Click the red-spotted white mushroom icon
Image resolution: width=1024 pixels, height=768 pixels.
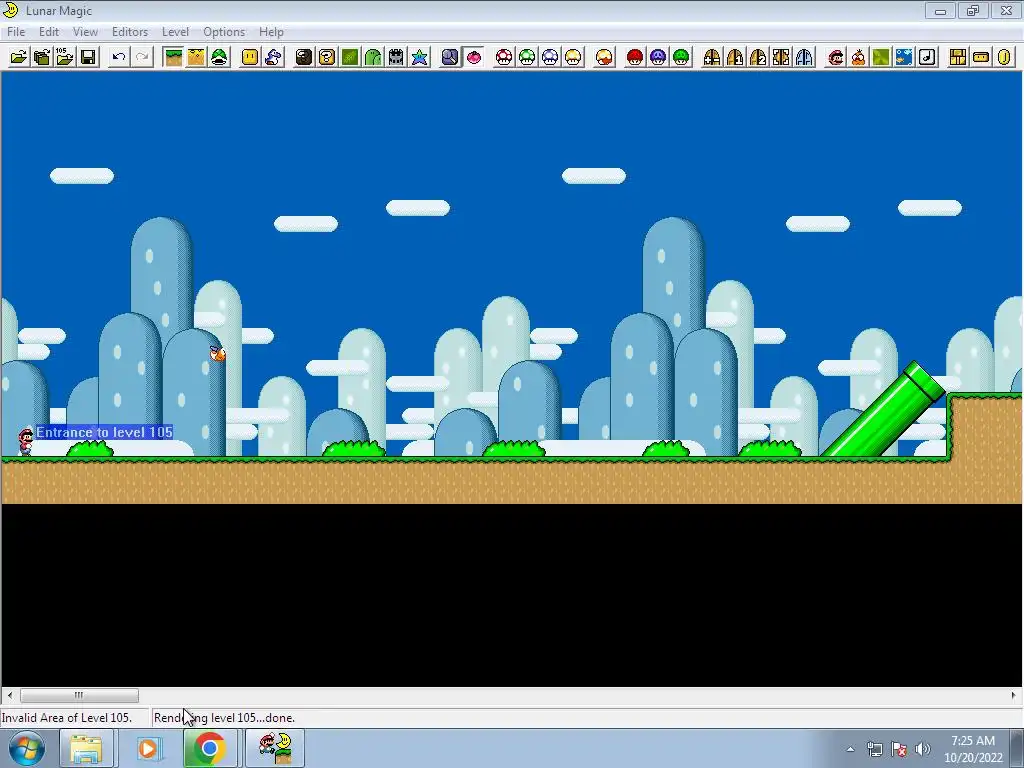click(504, 57)
